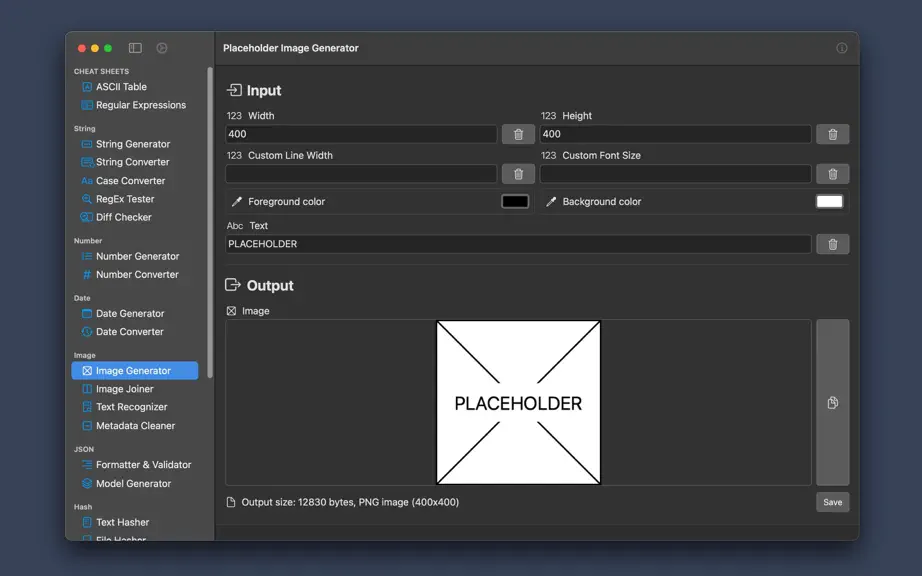Click the play icon in sidebar header
Image resolution: width=922 pixels, height=576 pixels.
pyautogui.click(x=162, y=48)
